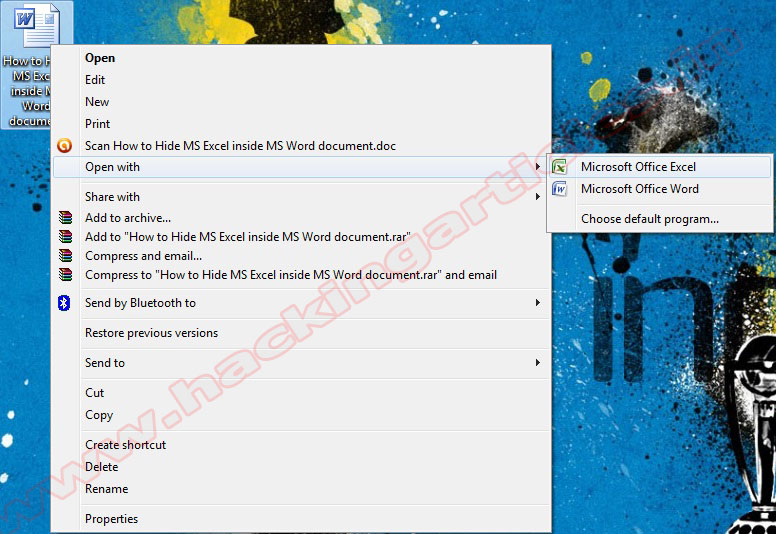Click the Bluetooth icon in context menu

pos(64,302)
